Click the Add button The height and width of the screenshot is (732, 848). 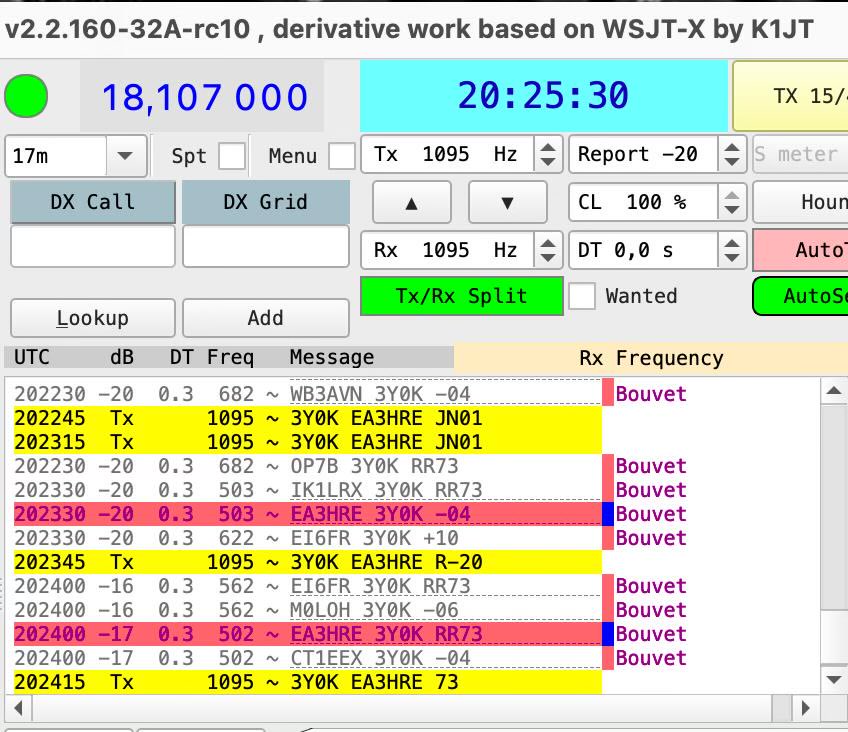point(266,318)
